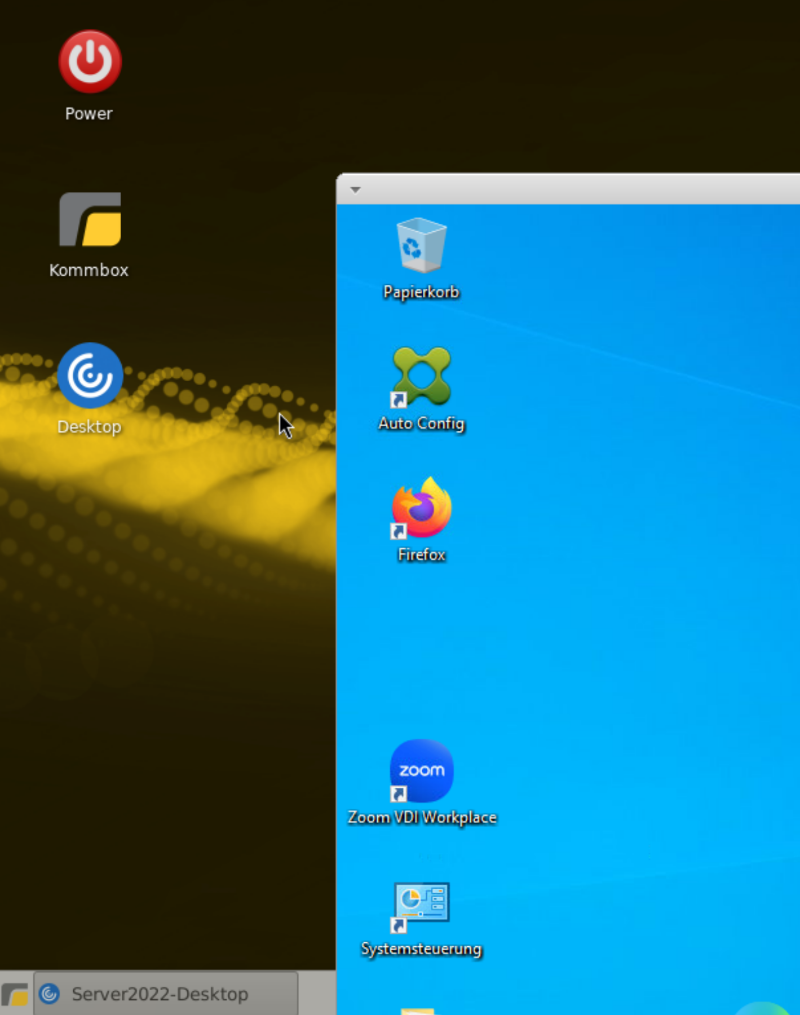
Task: Click the red Power icon
Action: pyautogui.click(x=90, y=61)
